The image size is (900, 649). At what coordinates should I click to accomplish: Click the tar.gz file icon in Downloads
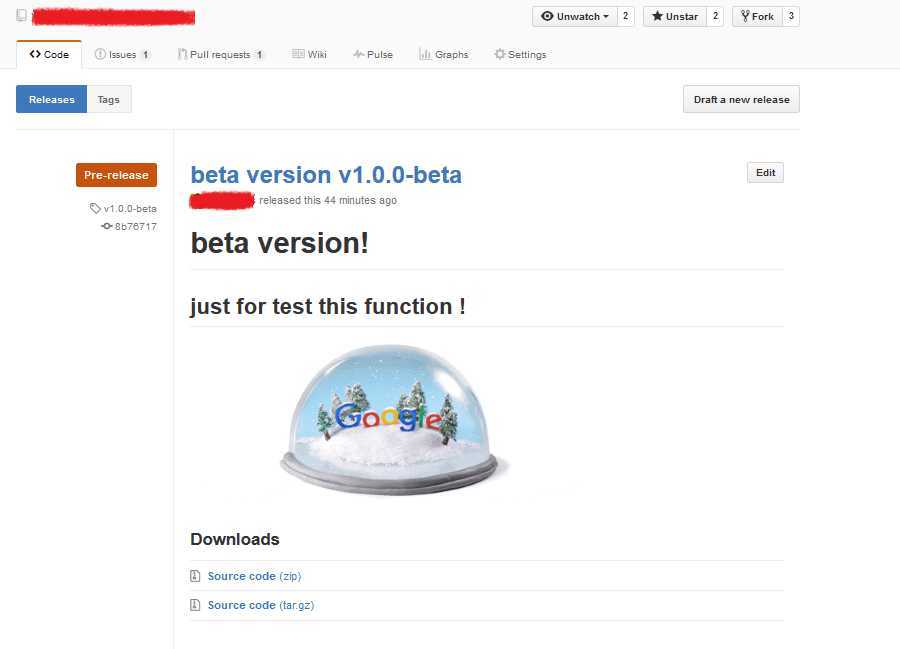(x=196, y=605)
